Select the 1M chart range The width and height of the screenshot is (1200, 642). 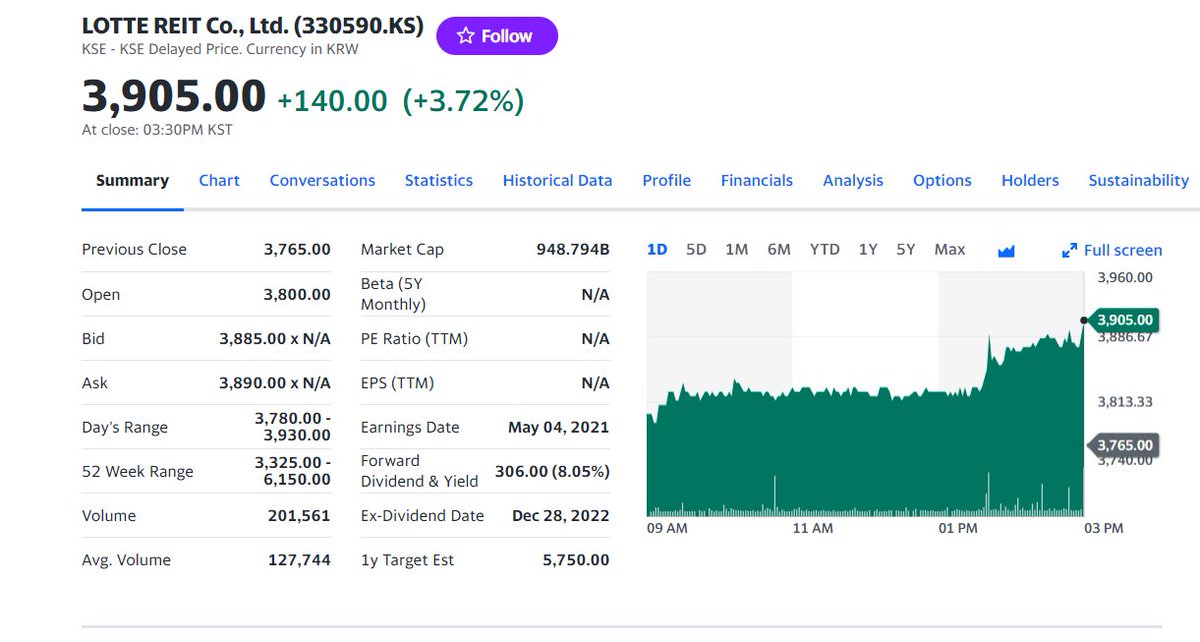point(737,250)
